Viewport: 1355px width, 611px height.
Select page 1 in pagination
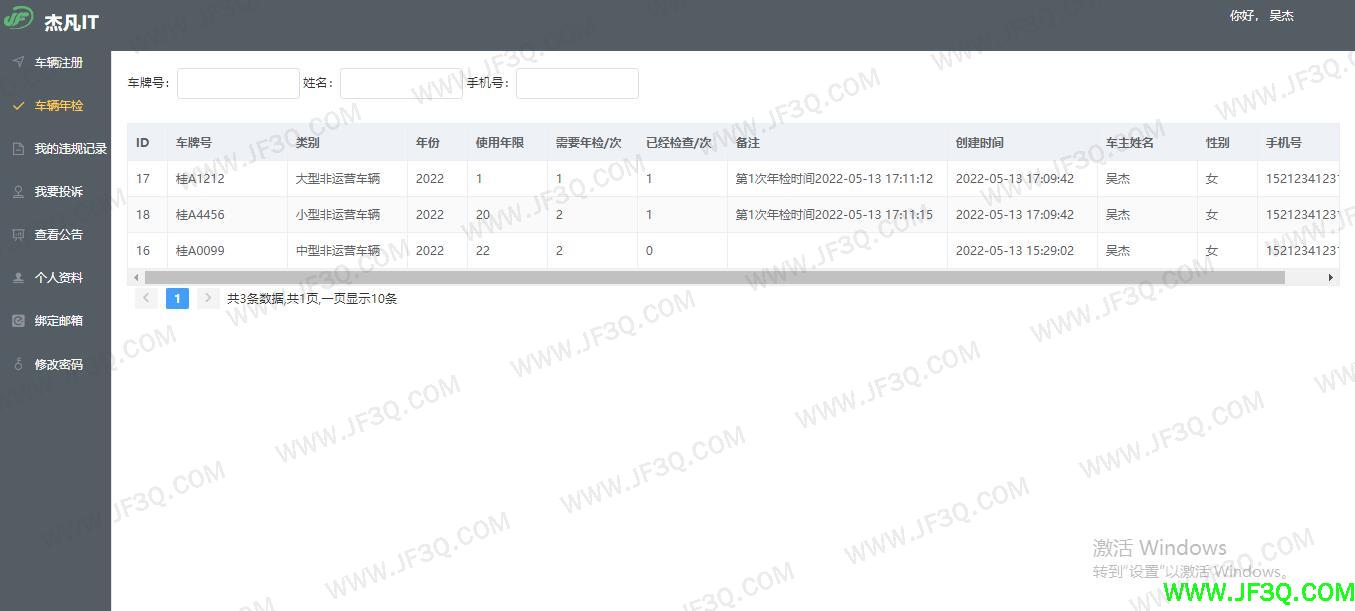point(177,298)
